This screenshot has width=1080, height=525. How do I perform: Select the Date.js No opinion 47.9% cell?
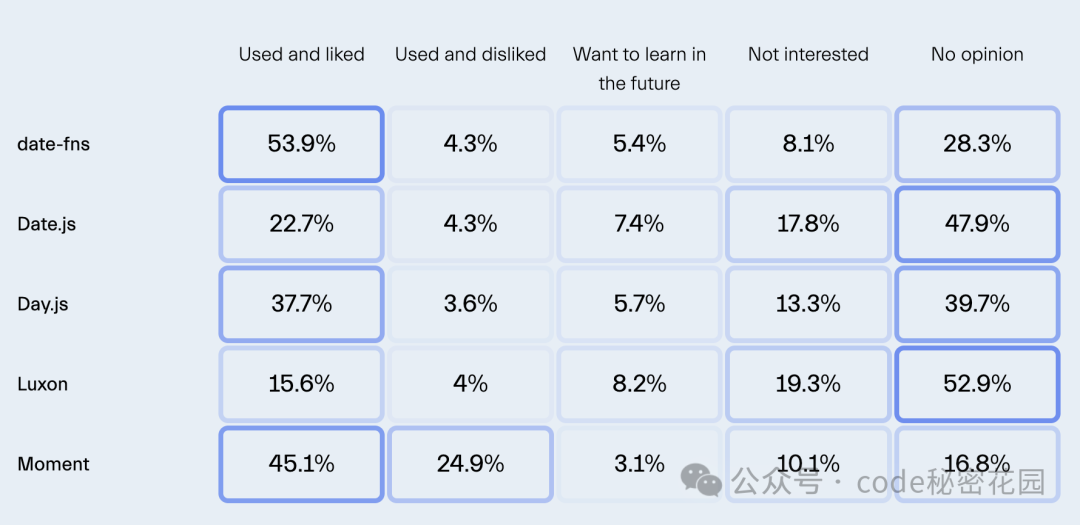click(977, 224)
